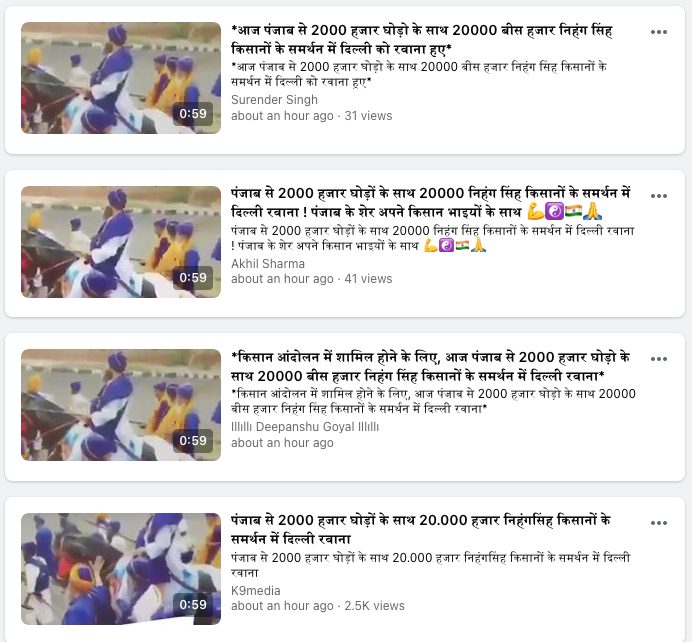
Task: Open the K9media page link
Action: pos(256,590)
